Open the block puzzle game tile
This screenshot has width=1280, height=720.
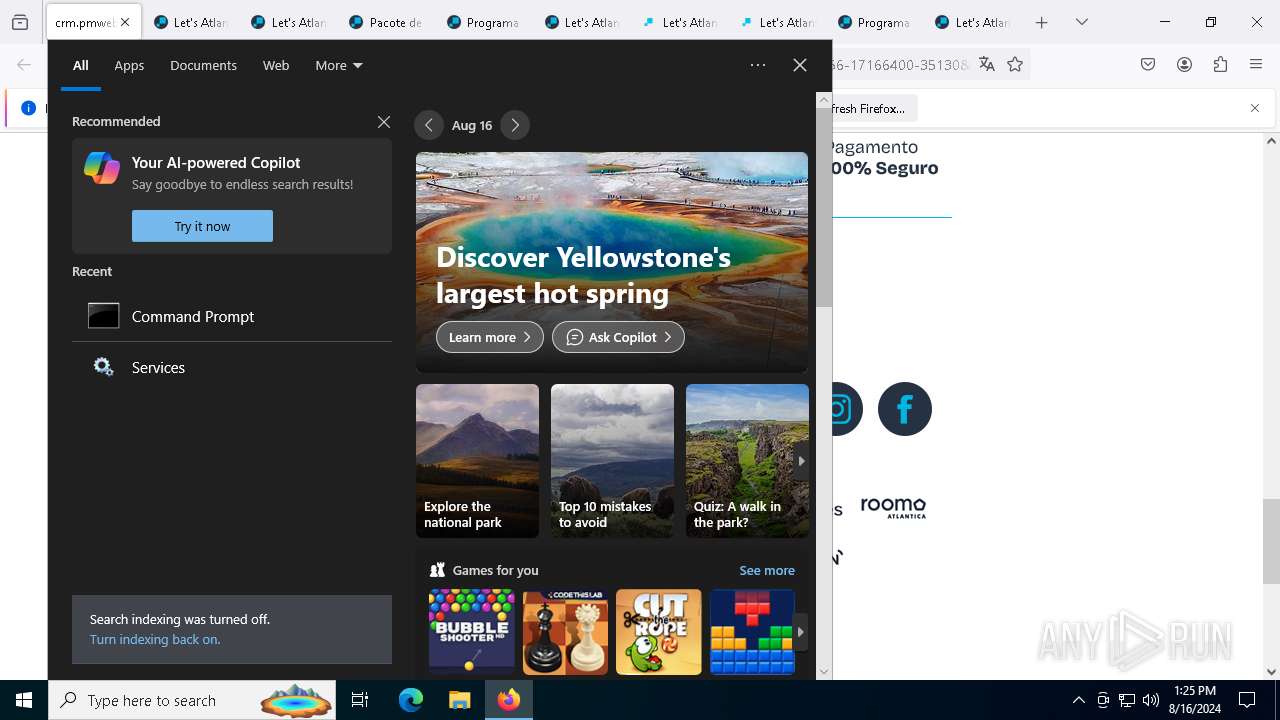point(752,631)
